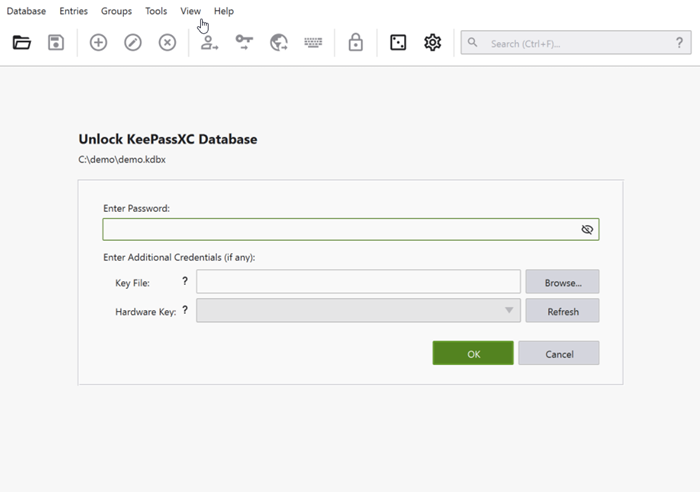This screenshot has height=492, width=700.
Task: Click the Edit Entry pencil icon
Action: pos(133,43)
